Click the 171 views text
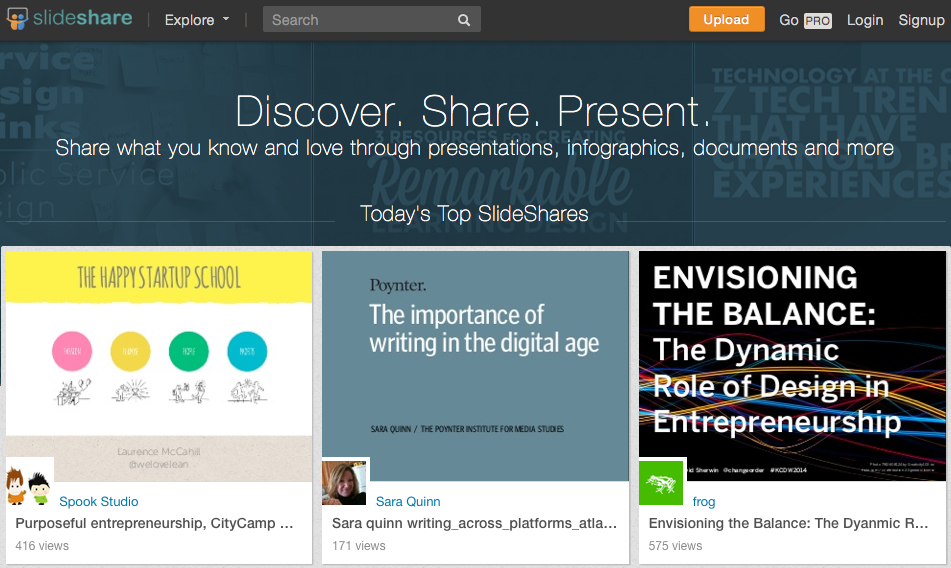The width and height of the screenshot is (951, 568). (x=358, y=546)
